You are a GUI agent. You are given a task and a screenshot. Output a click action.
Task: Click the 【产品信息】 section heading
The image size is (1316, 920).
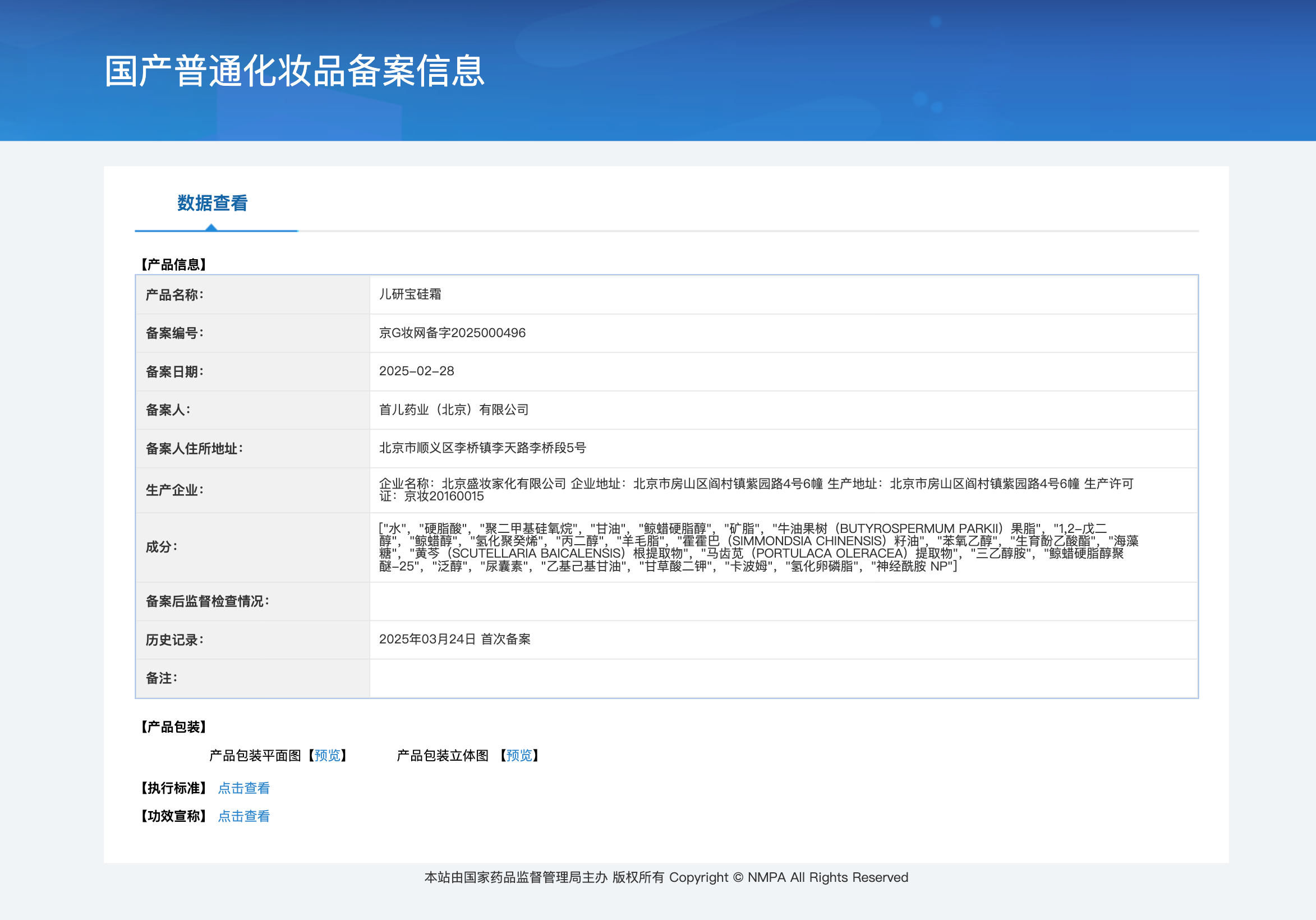(174, 265)
